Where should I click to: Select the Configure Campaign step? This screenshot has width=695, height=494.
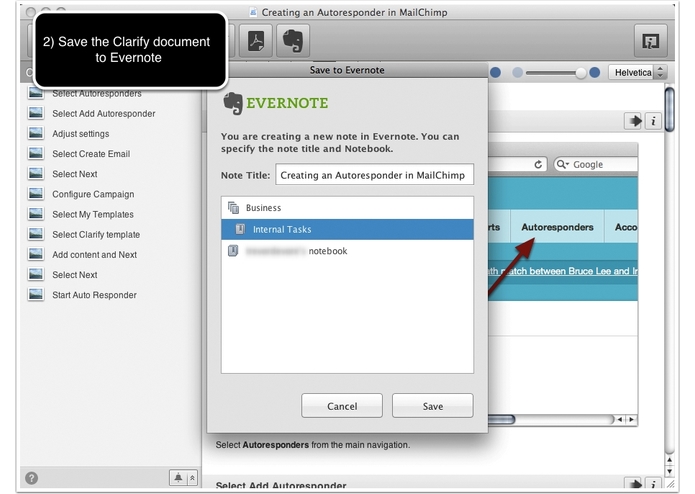[93, 194]
